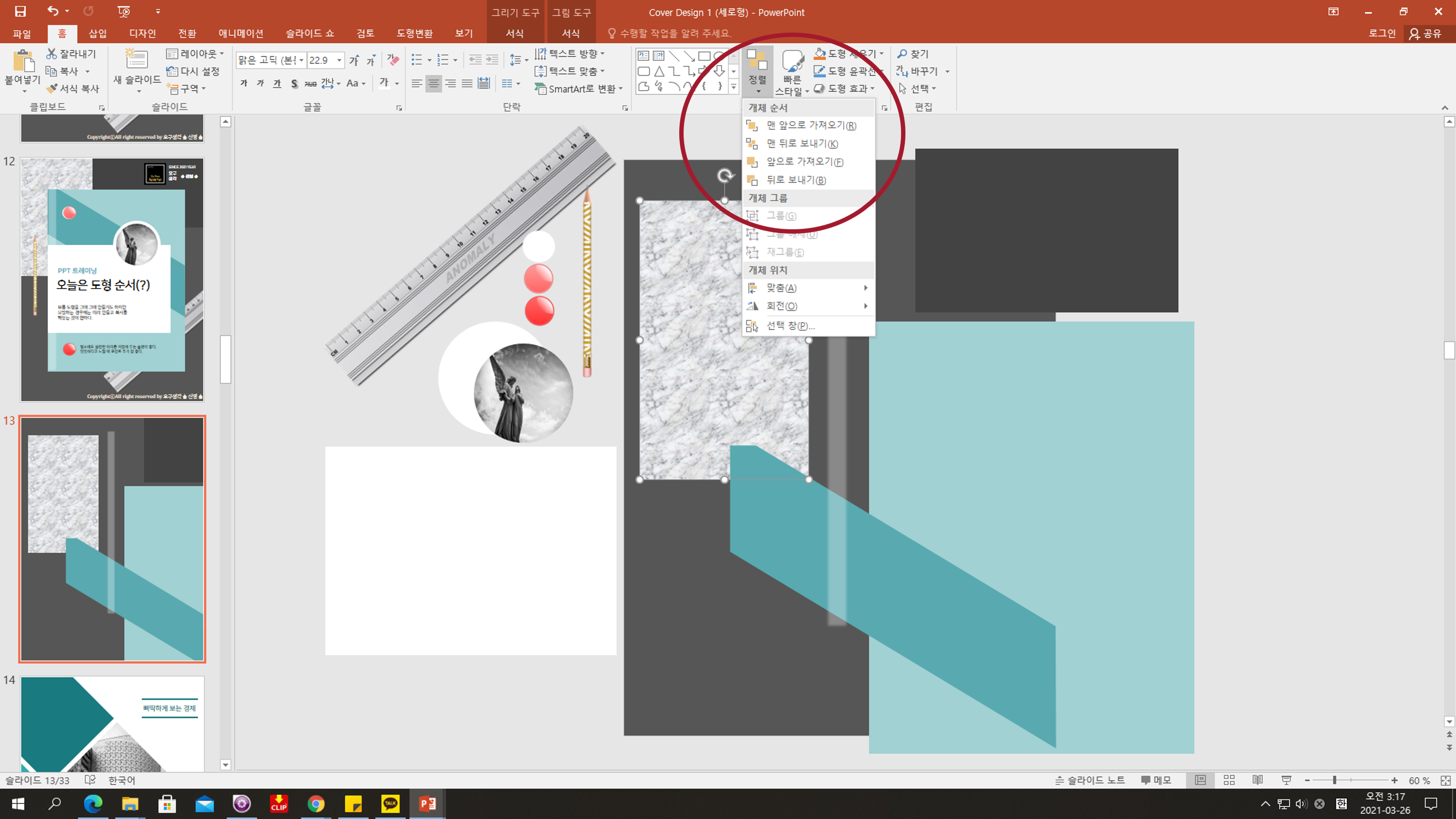
Task: Open the Insert (삽입) ribbon tab
Action: (97, 34)
